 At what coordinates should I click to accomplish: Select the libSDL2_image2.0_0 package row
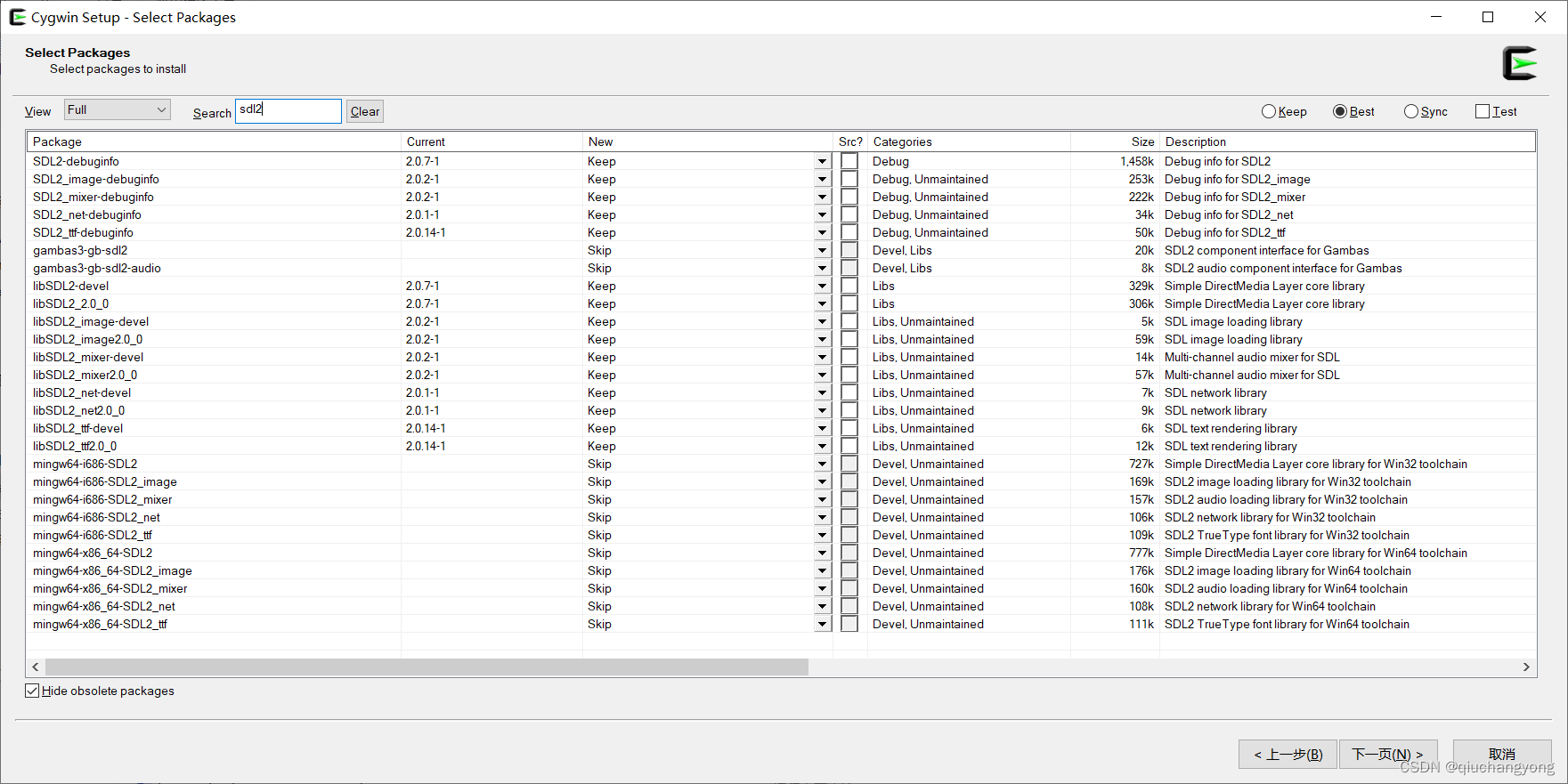[x=780, y=339]
